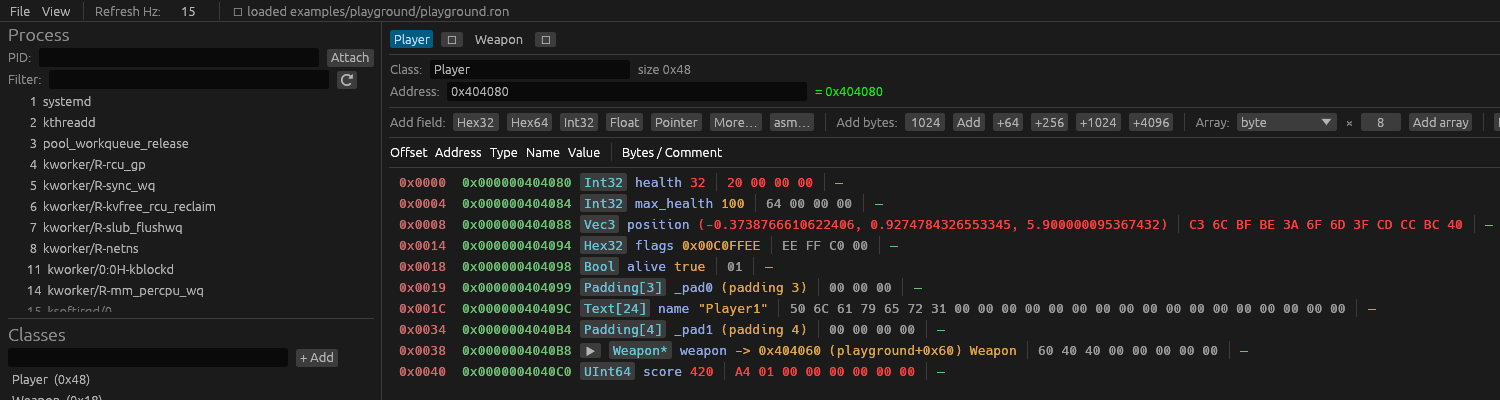Refresh the process list

tap(347, 80)
